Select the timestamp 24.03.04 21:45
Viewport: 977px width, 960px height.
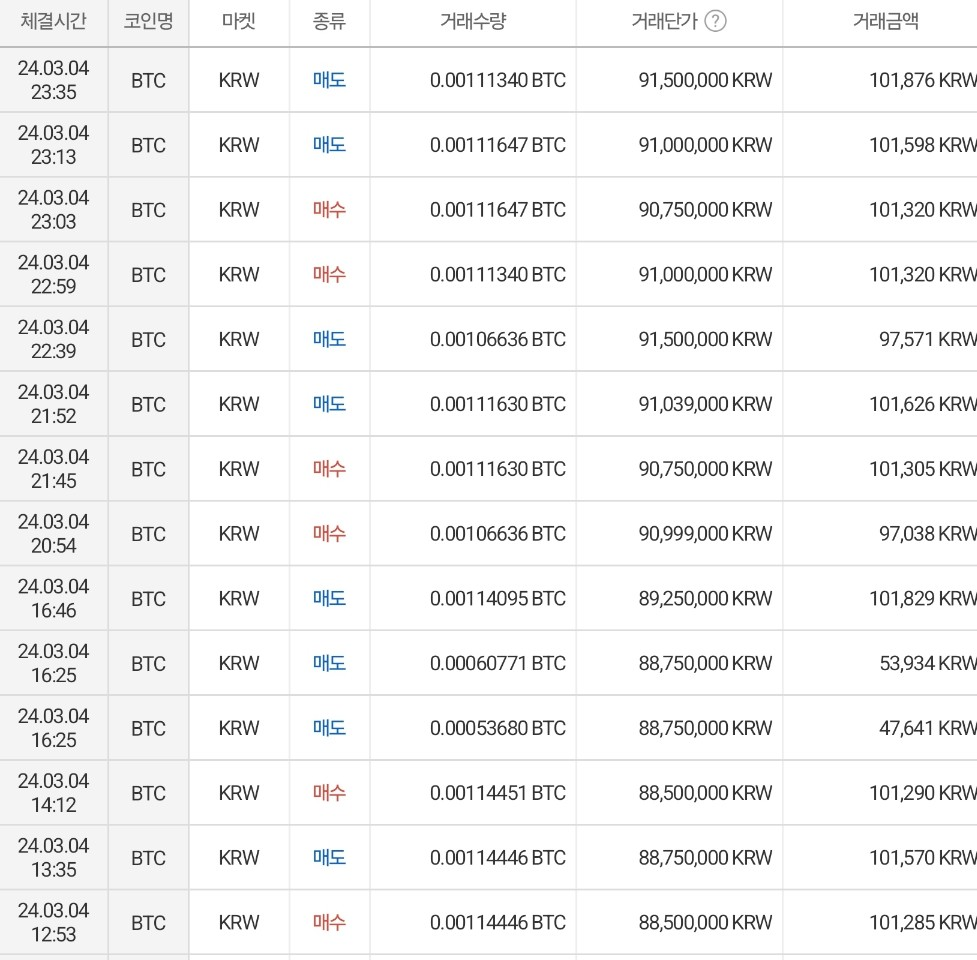click(54, 468)
